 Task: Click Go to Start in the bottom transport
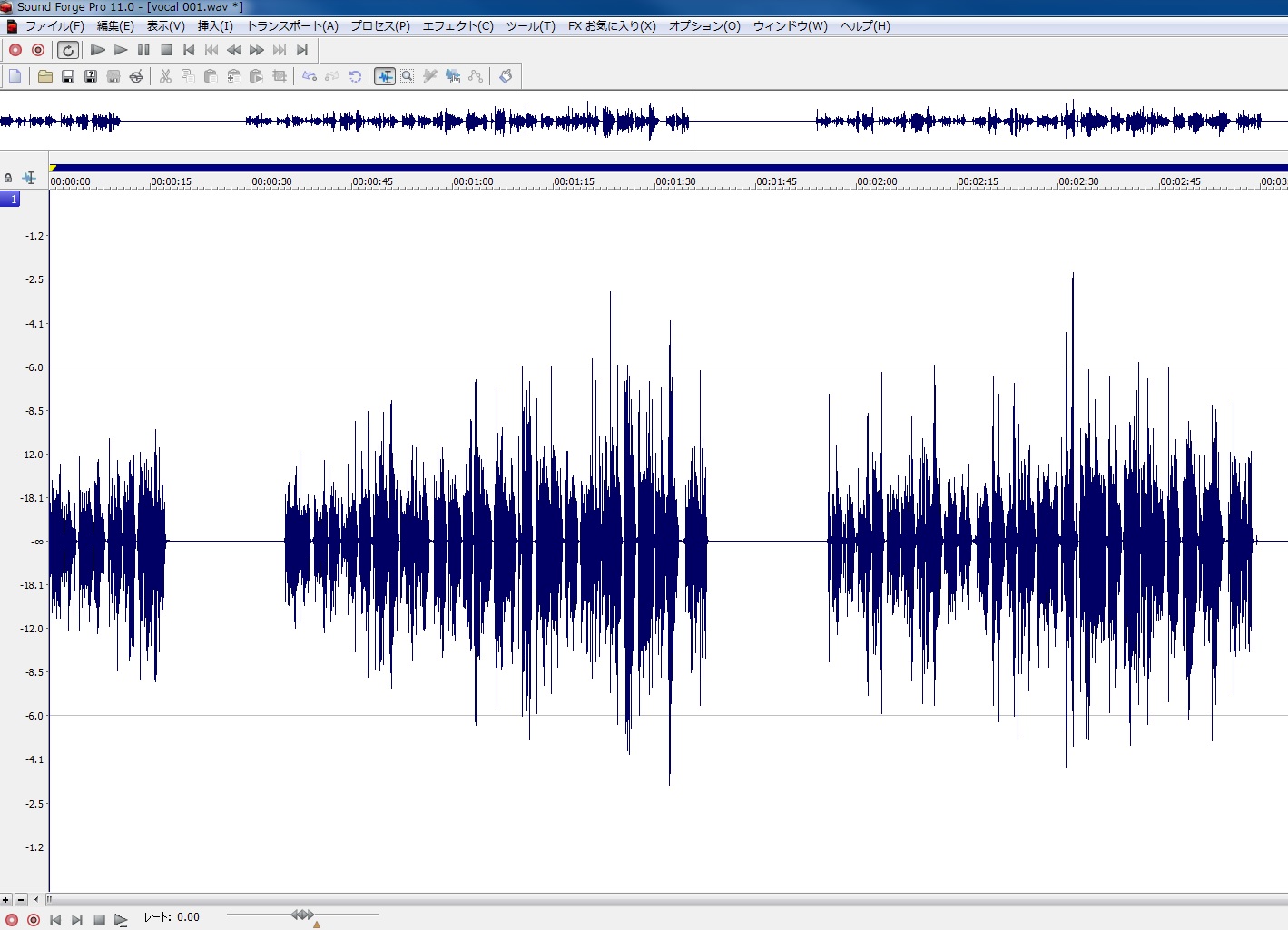tap(55, 920)
